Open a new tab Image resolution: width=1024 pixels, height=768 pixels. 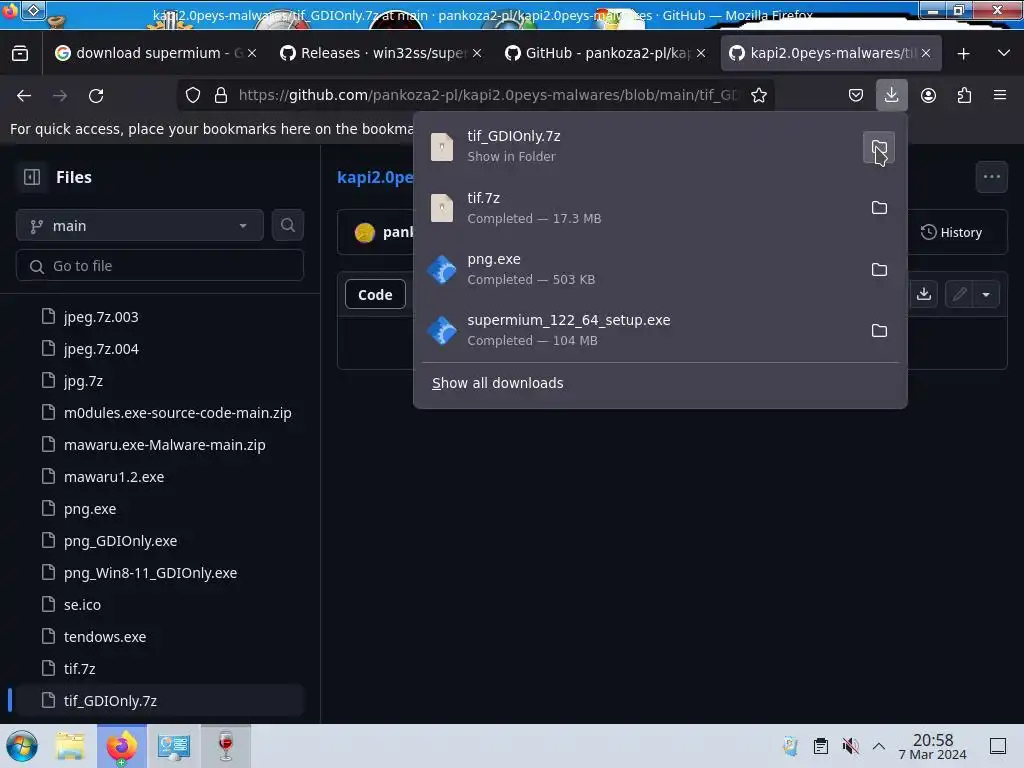963,54
